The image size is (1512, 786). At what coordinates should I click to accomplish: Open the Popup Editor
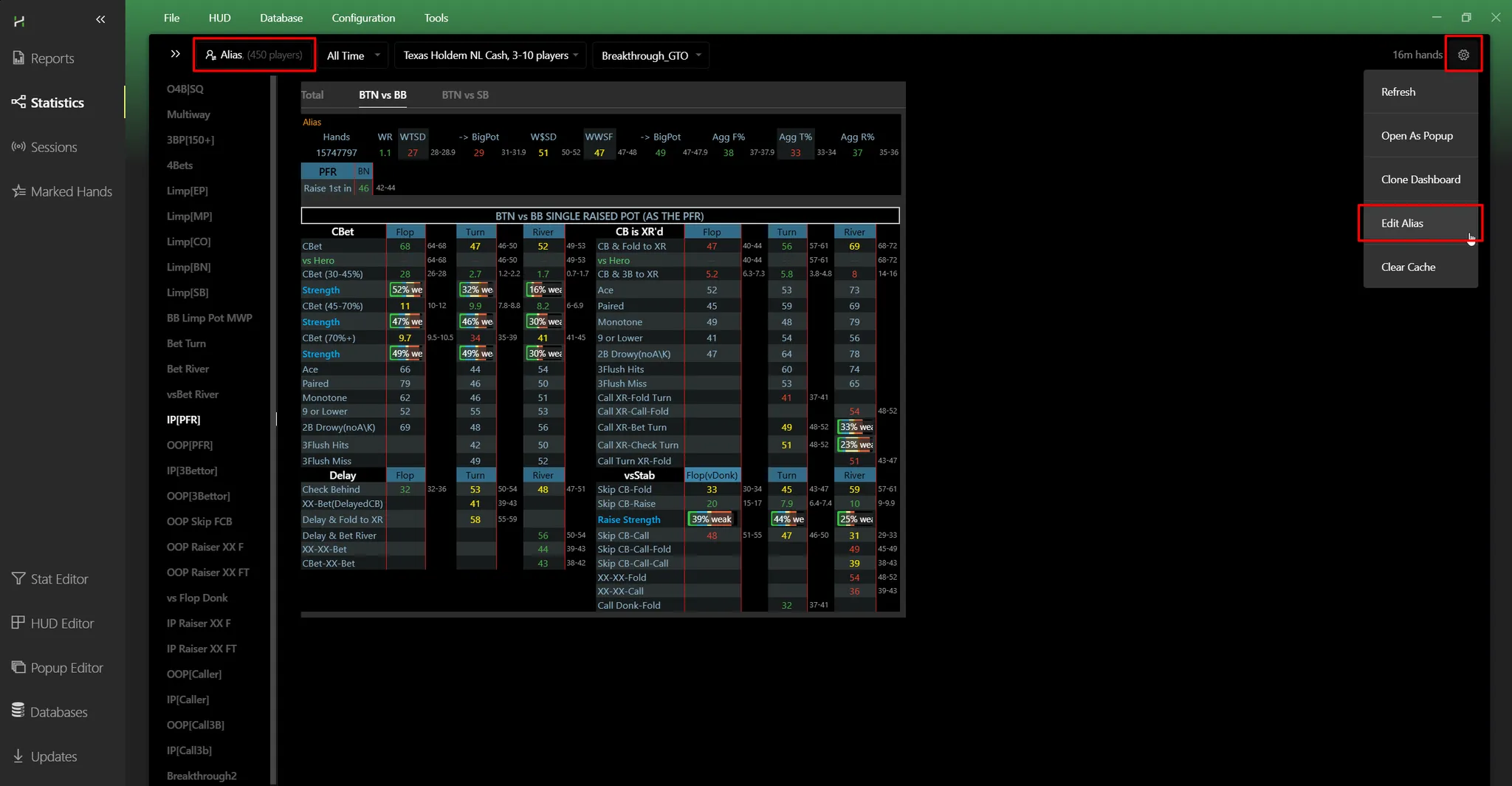[66, 668]
